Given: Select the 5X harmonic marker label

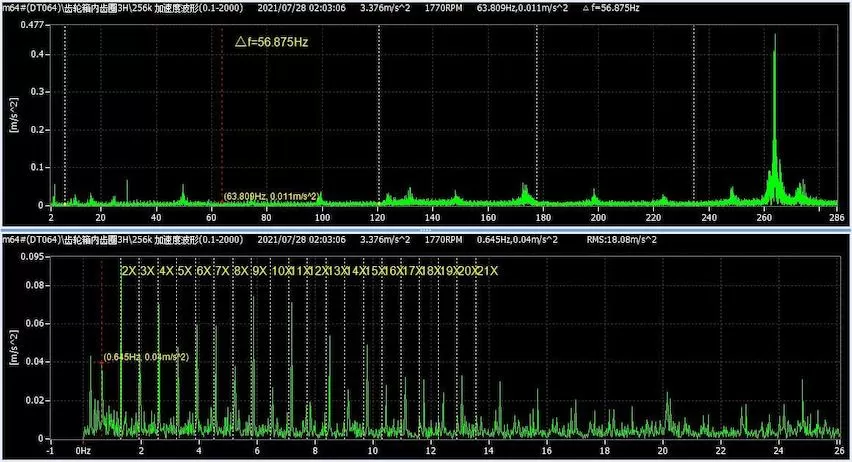Looking at the screenshot, I should coord(184,271).
